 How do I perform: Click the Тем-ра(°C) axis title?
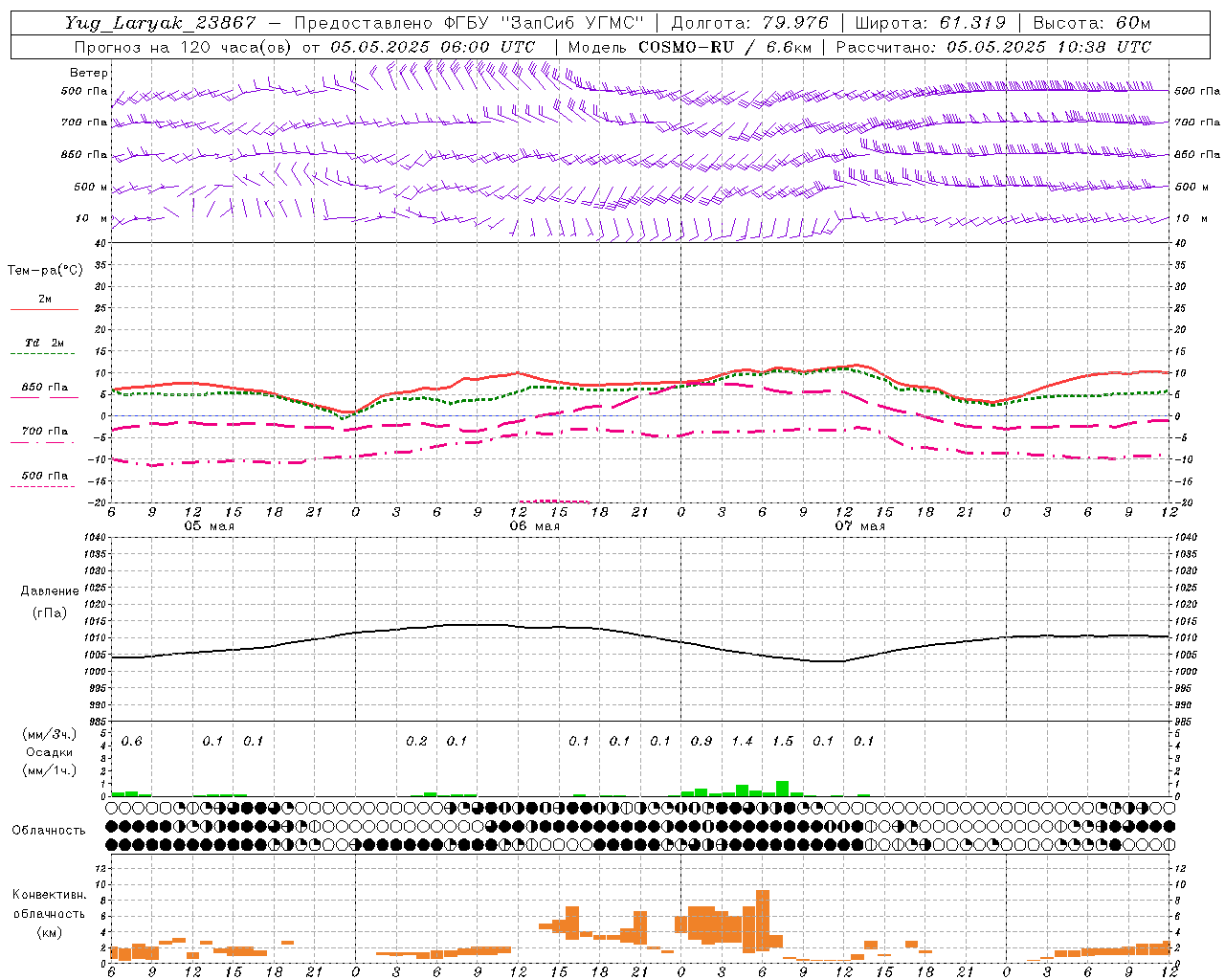point(45,271)
